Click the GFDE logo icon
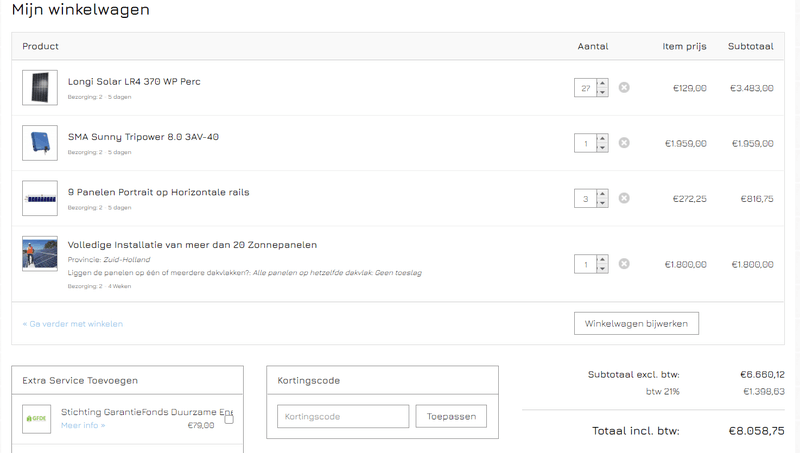 [37, 418]
